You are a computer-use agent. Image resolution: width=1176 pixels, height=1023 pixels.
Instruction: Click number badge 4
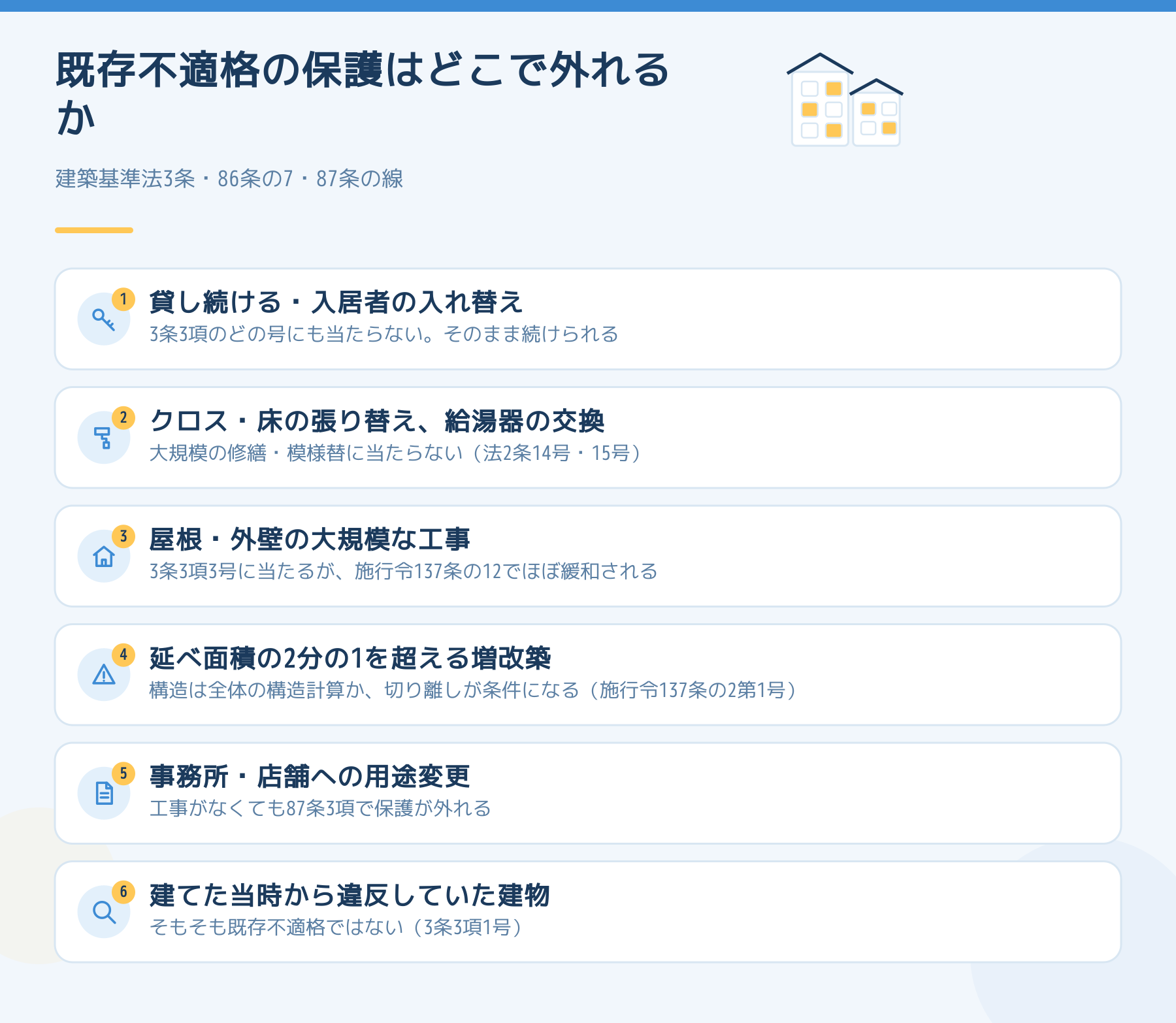(123, 655)
